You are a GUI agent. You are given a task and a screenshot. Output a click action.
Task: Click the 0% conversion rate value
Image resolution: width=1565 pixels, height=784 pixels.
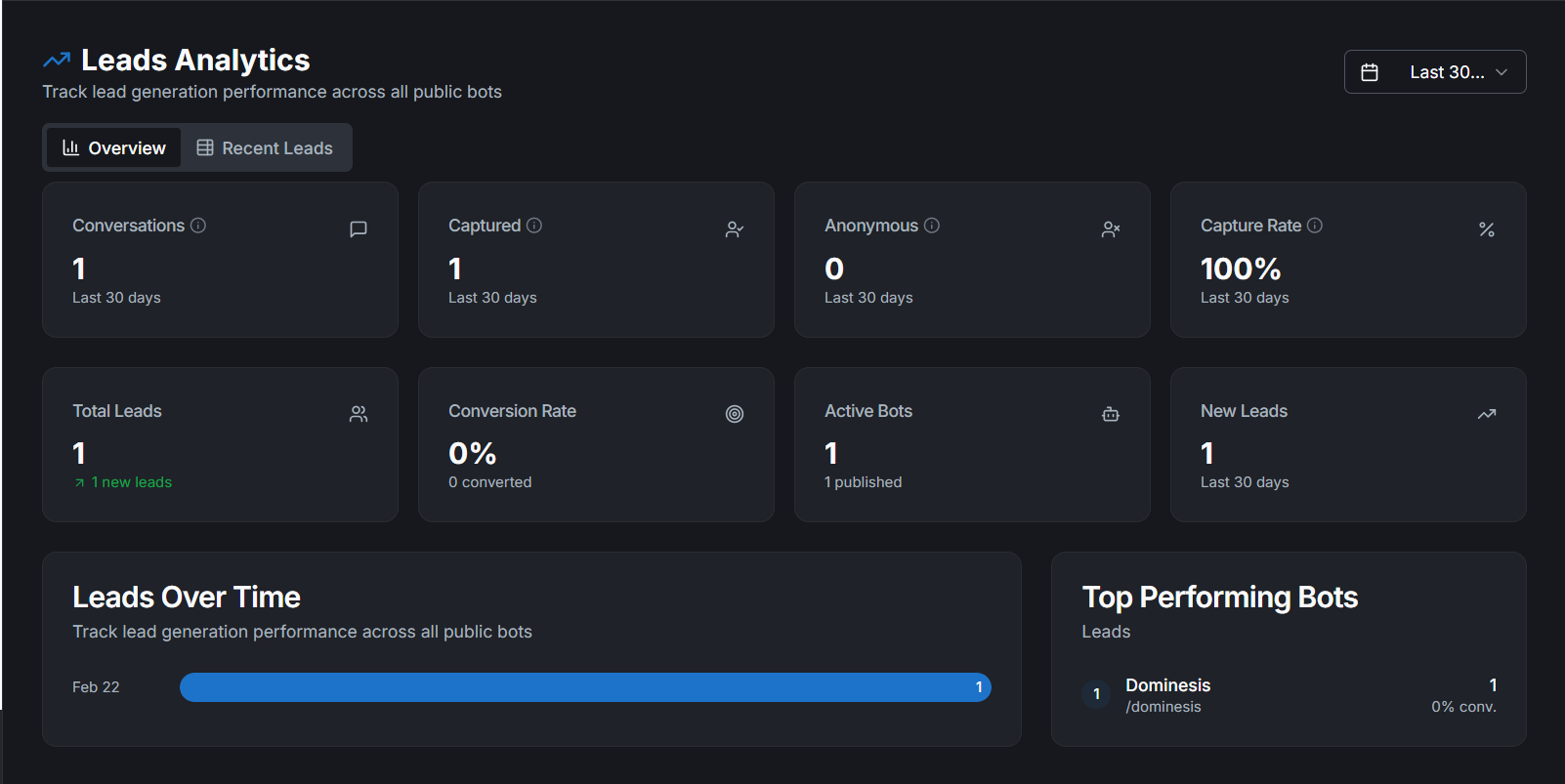click(x=473, y=453)
